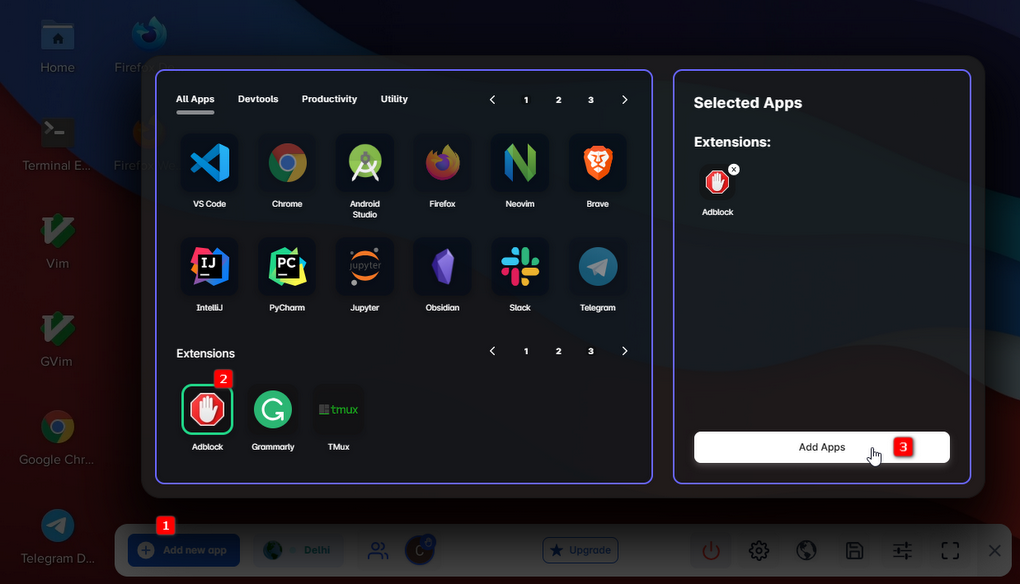
Task: Go to next page of apps
Action: 624,100
